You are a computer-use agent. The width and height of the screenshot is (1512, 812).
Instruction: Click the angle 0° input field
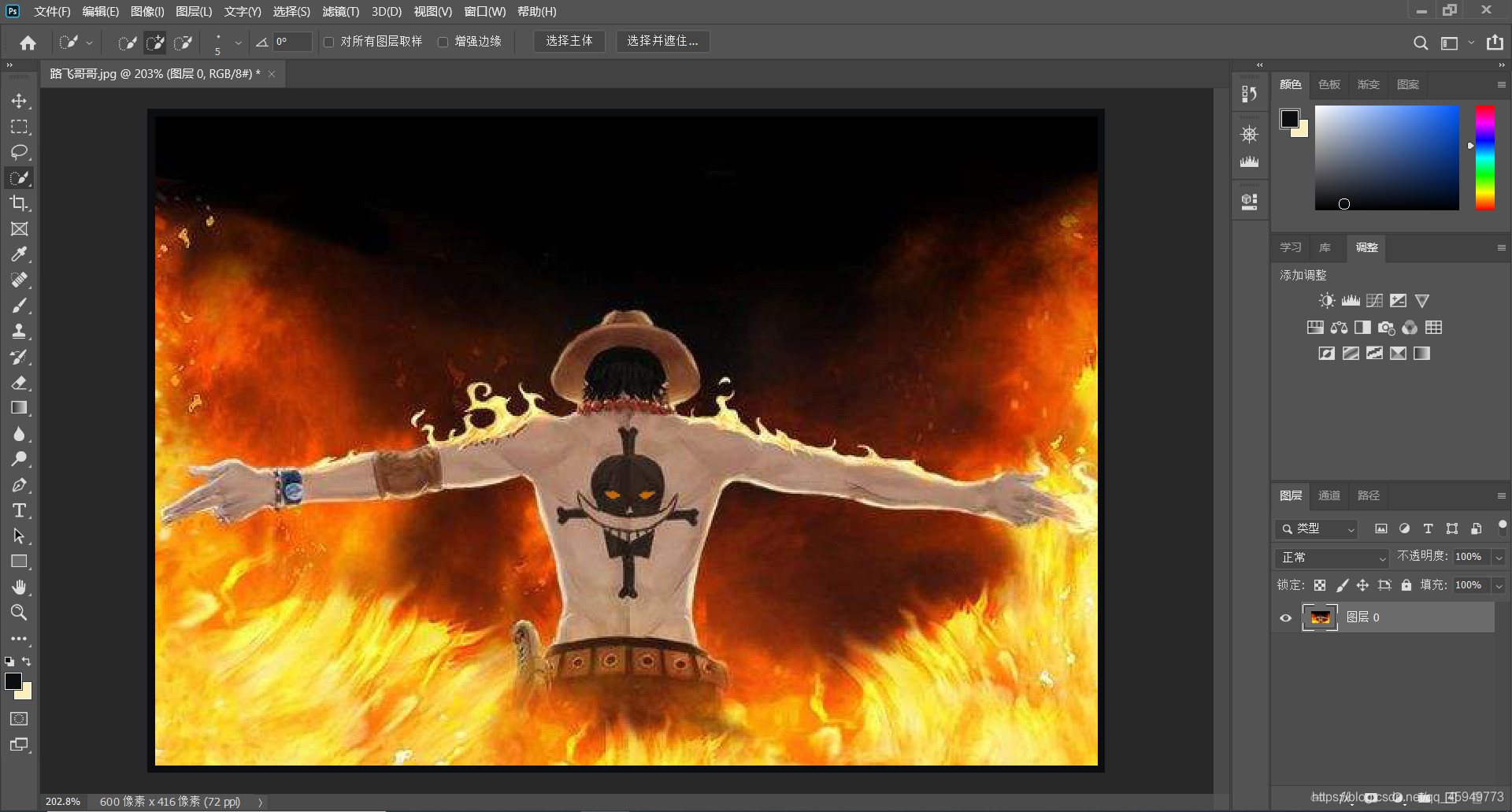click(x=292, y=42)
